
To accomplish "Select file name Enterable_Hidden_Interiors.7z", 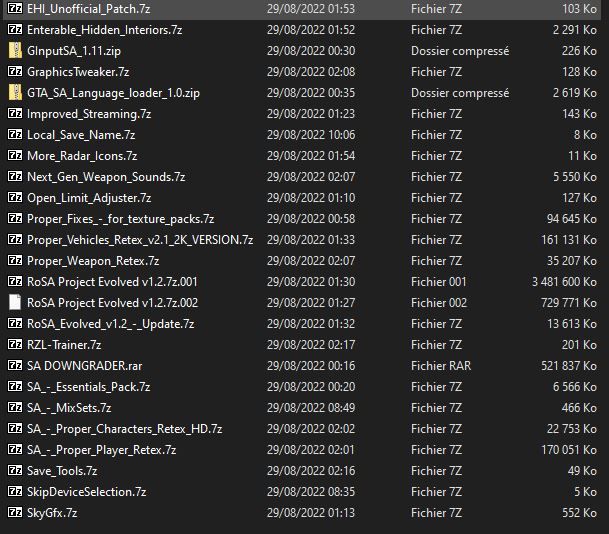I will (104, 30).
